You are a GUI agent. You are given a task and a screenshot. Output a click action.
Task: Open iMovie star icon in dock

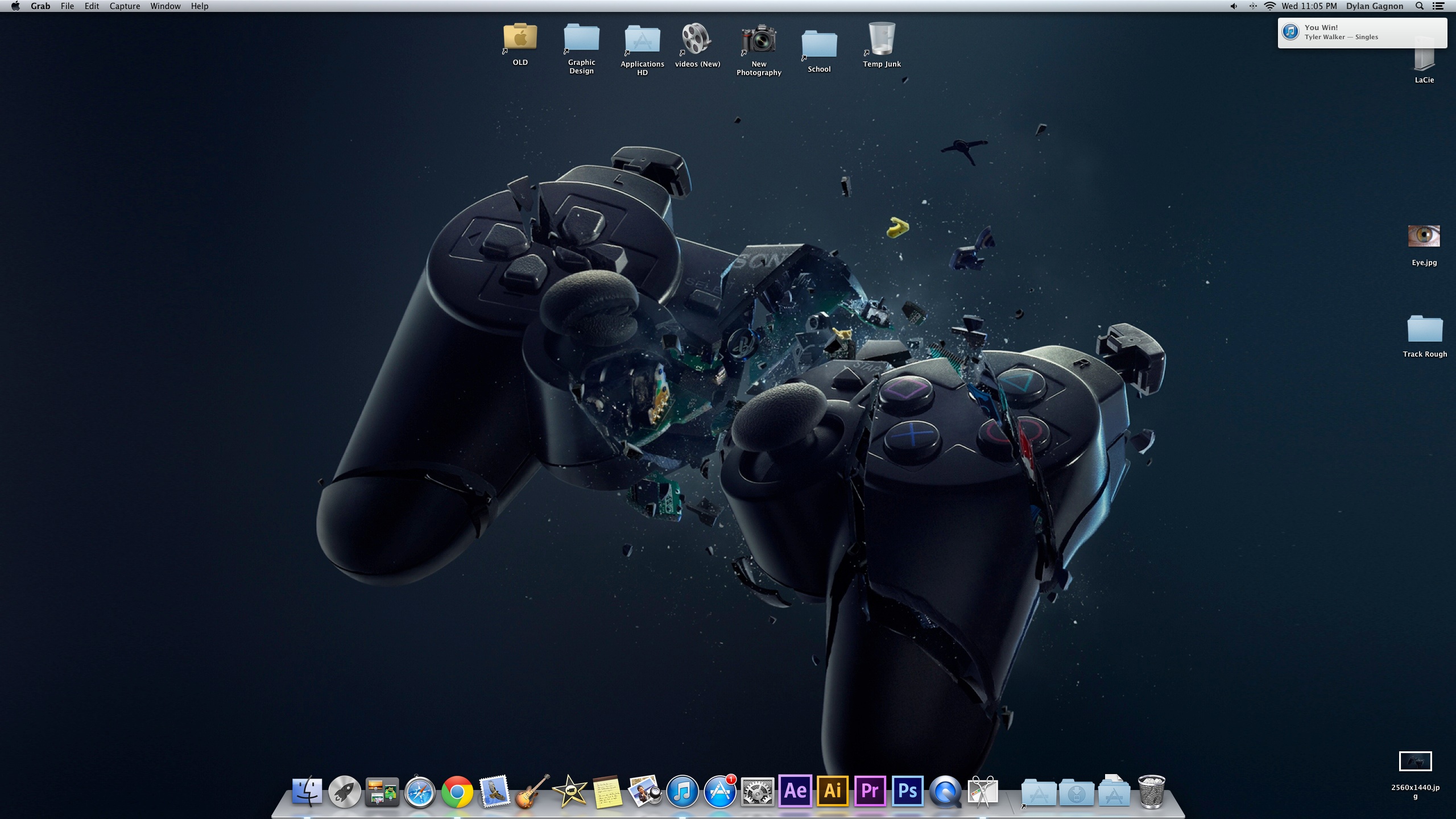(570, 791)
